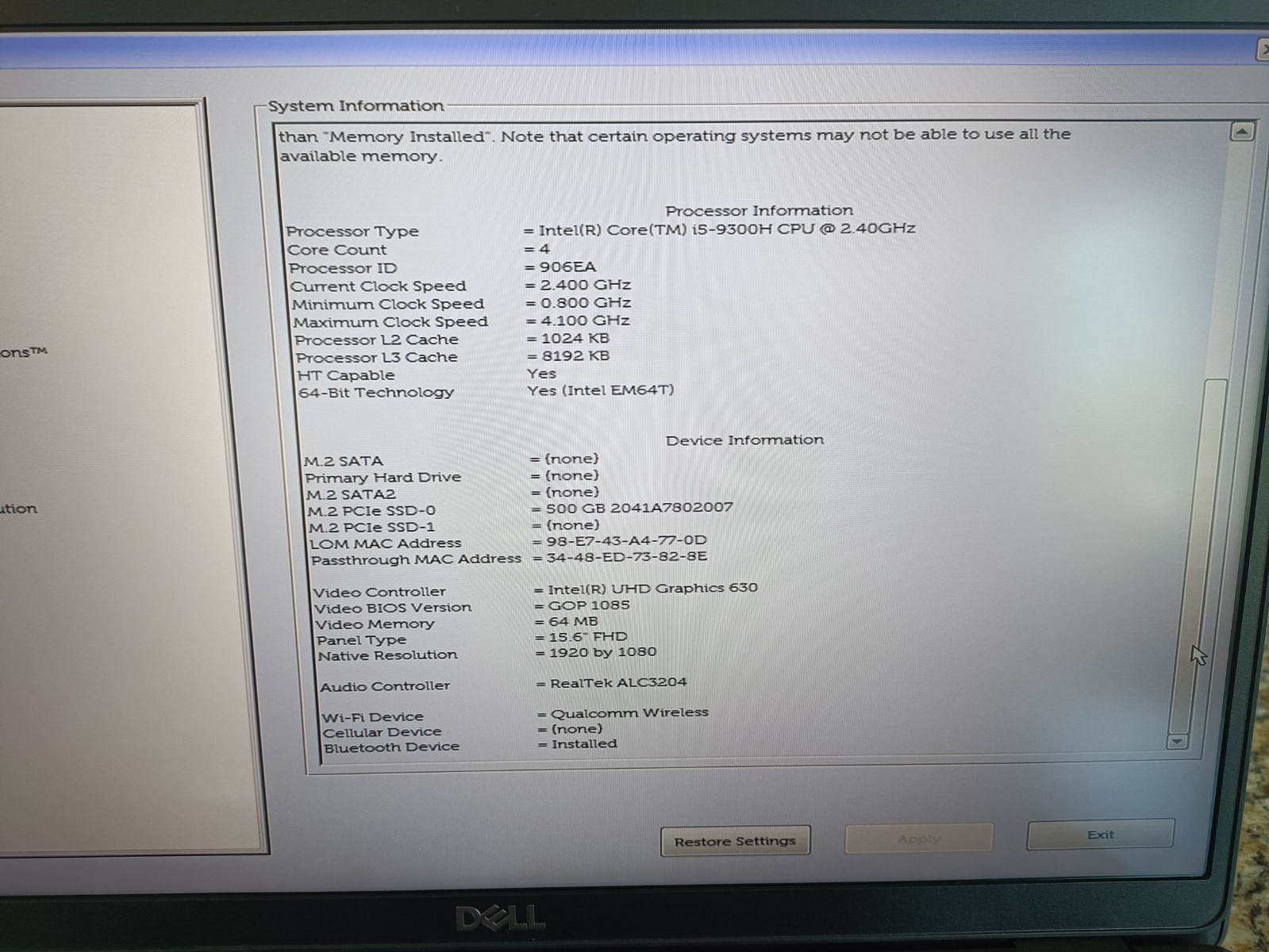Click Bluetooth Device value Installed
Screen dimensions: 1269x952
584,744
